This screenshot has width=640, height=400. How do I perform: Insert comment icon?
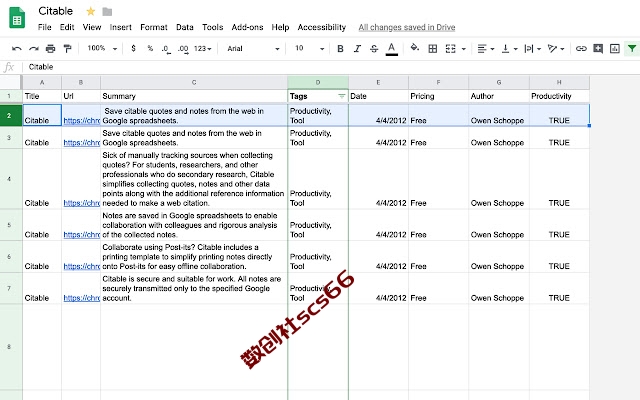pyautogui.click(x=598, y=49)
